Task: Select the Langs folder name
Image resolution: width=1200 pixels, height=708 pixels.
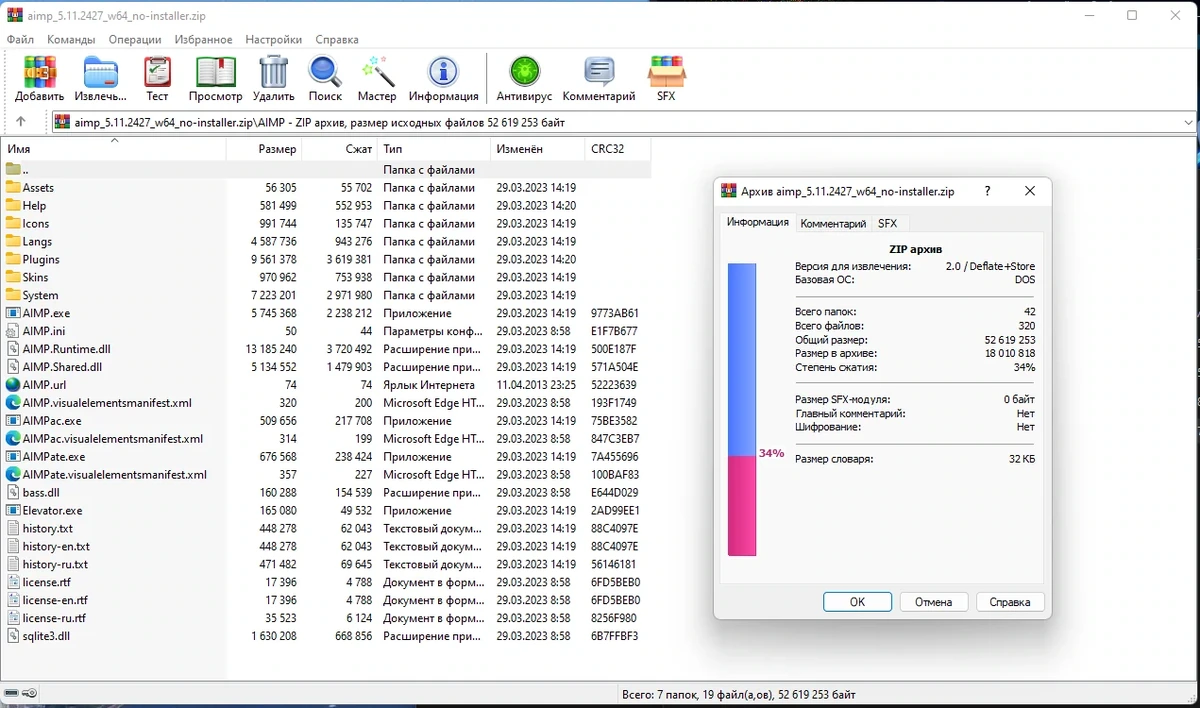Action: tap(37, 241)
